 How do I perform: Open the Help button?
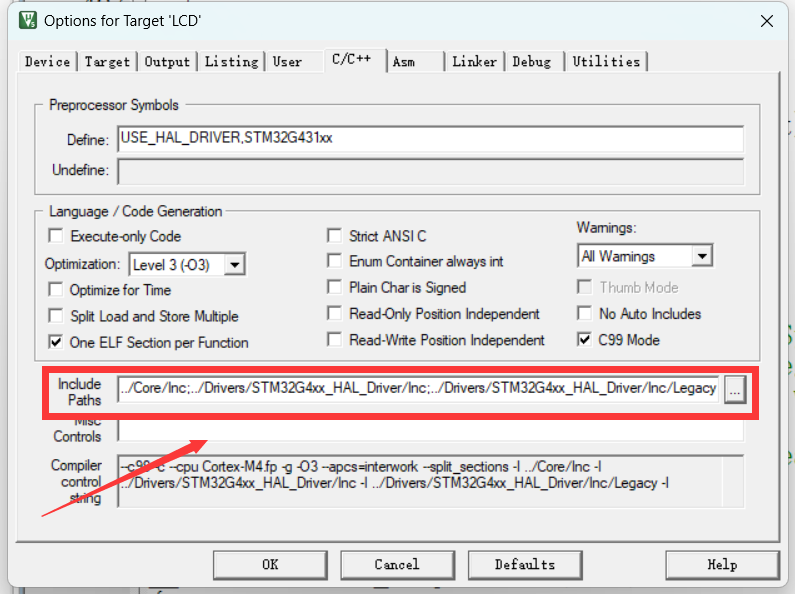[x=722, y=565]
